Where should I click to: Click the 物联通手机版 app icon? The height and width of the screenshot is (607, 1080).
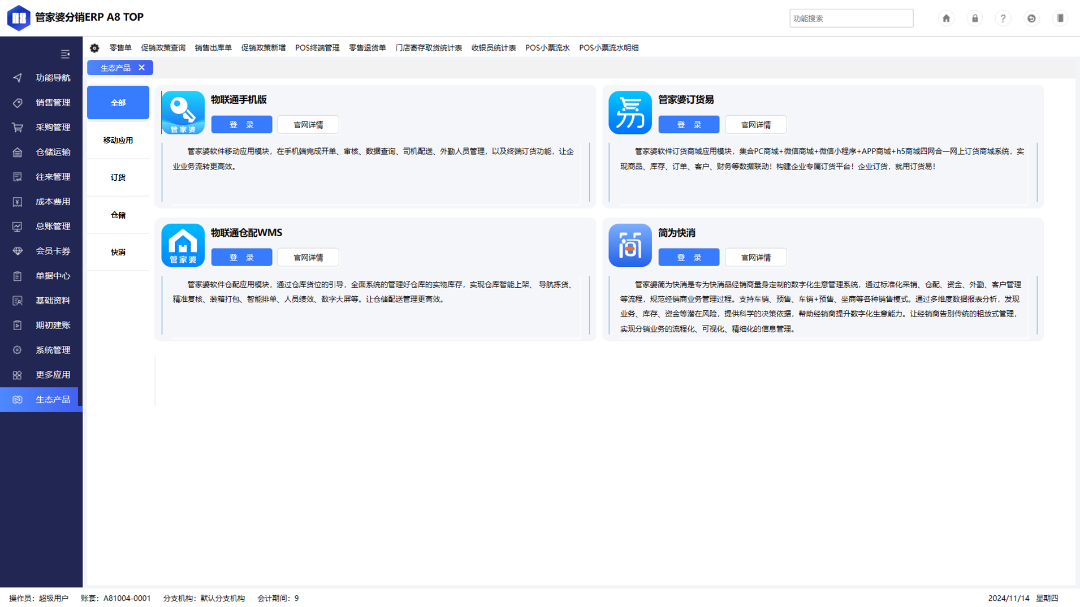click(183, 112)
